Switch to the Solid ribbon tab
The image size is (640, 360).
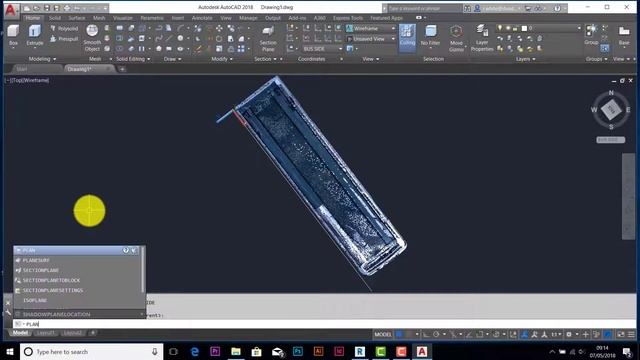54,18
